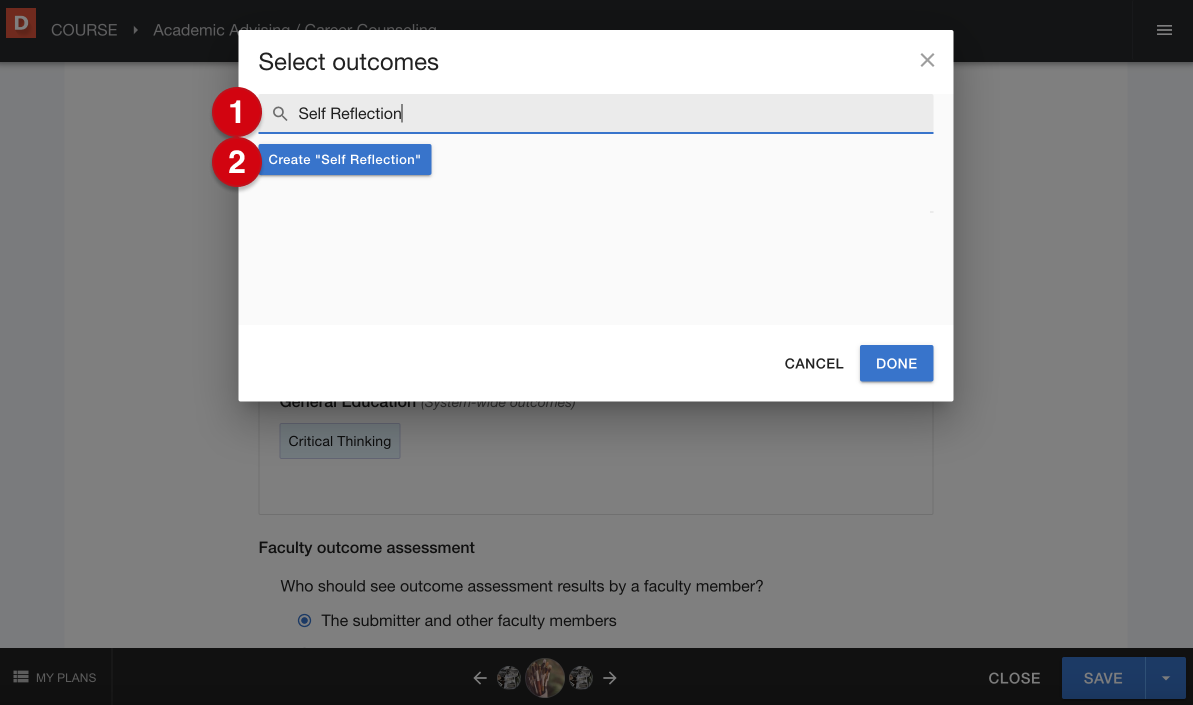Select the center brushes thumbnail
Viewport: 1193px width, 705px height.
(x=545, y=678)
